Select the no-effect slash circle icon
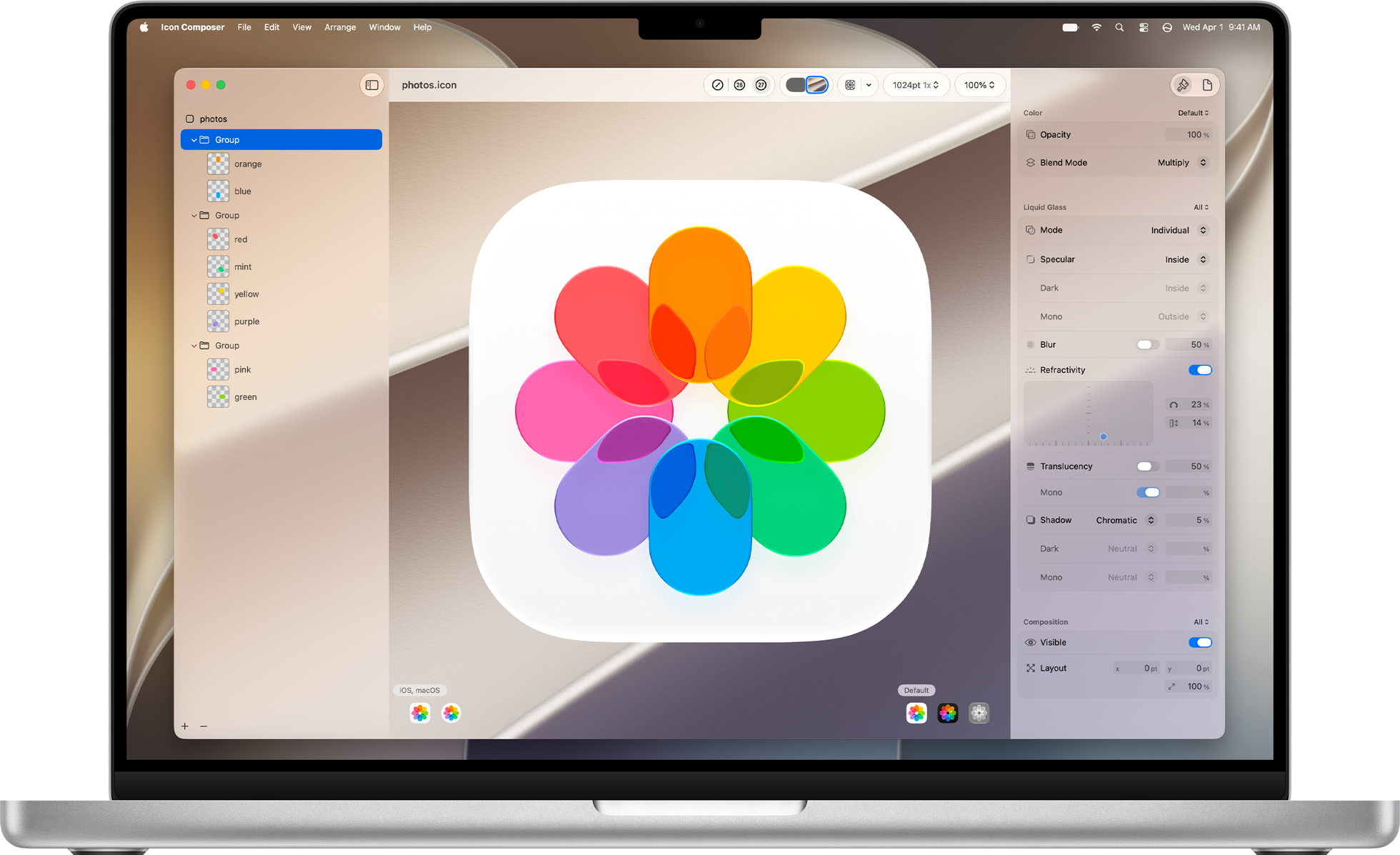The height and width of the screenshot is (855, 1400). pyautogui.click(x=718, y=85)
